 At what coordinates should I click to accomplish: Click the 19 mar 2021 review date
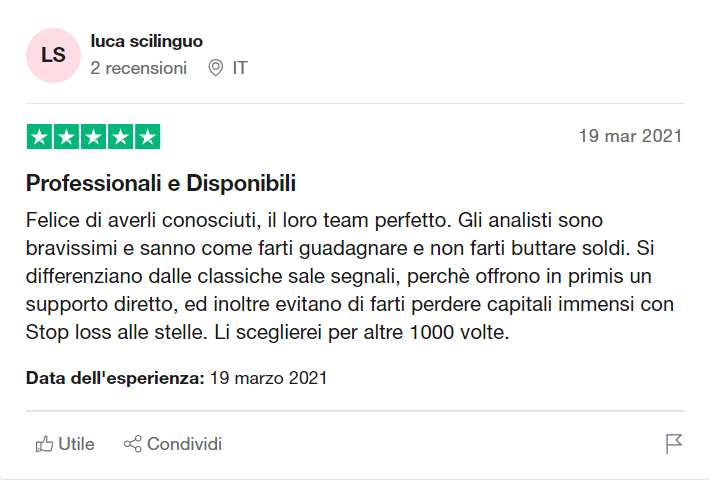click(x=630, y=136)
